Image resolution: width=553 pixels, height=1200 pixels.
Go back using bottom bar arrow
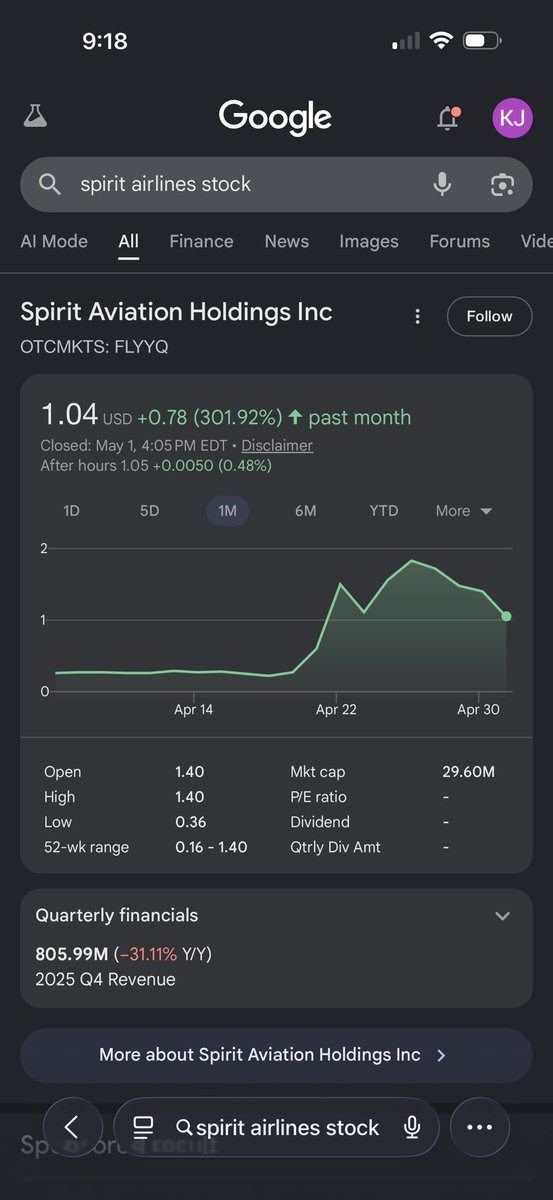(71, 1127)
